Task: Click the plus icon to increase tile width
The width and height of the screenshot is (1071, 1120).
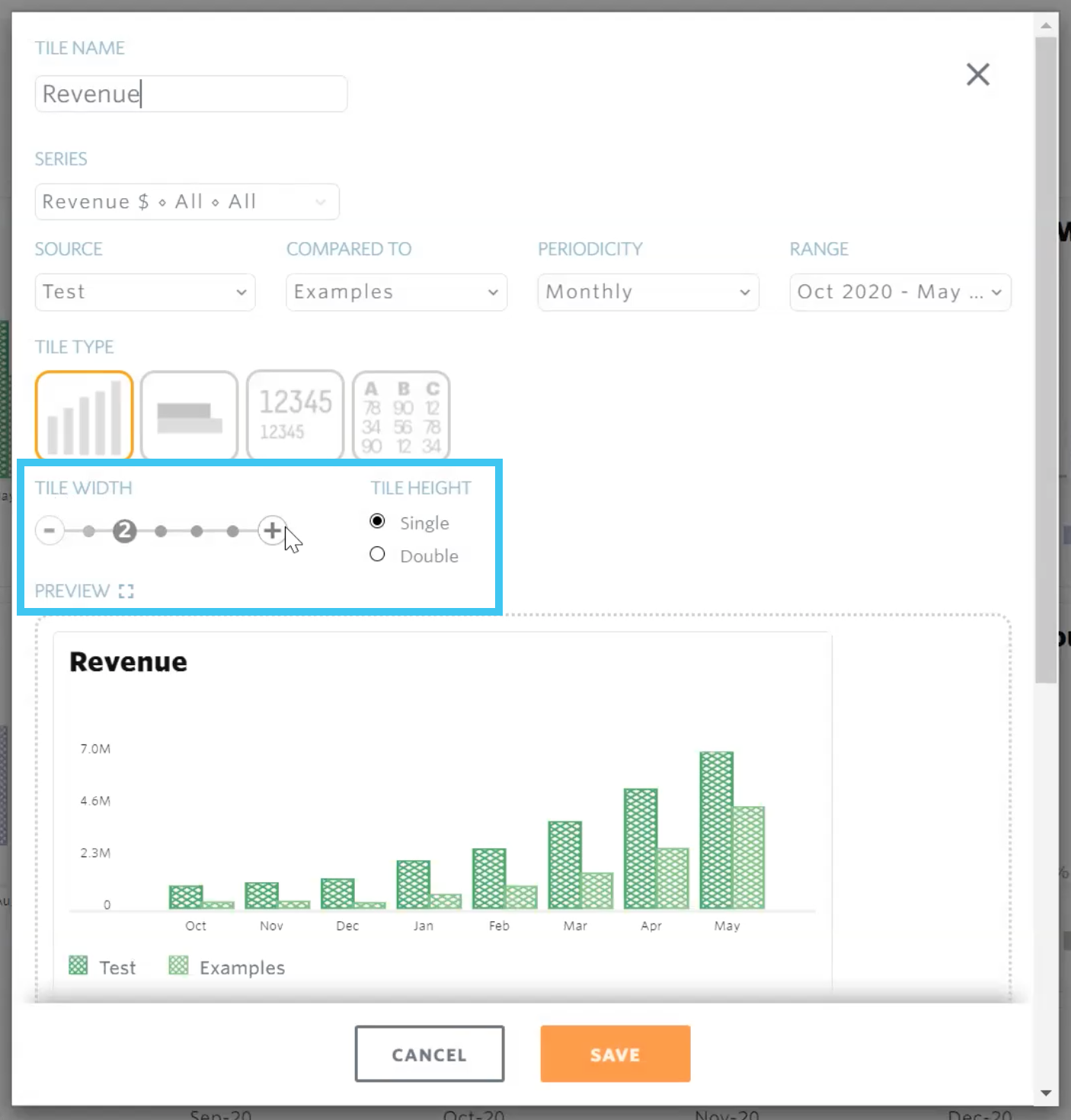Action: pyautogui.click(x=272, y=530)
